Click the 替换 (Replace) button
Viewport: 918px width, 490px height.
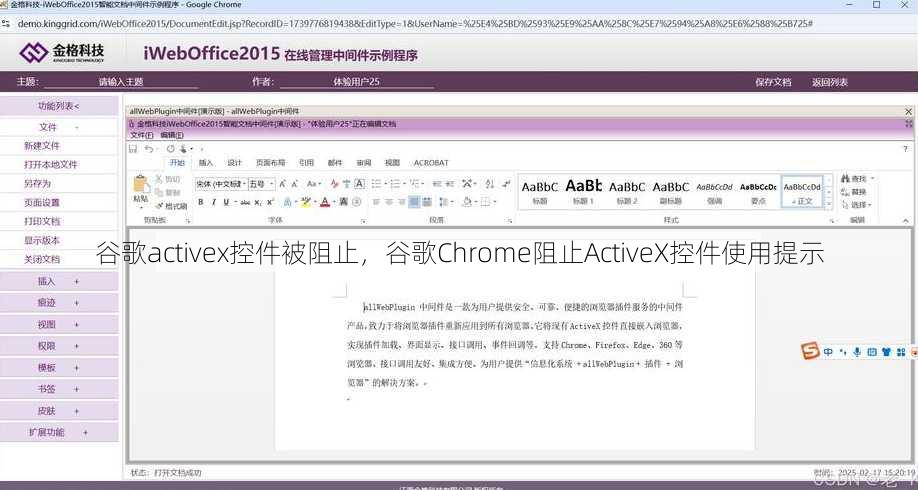[854, 191]
